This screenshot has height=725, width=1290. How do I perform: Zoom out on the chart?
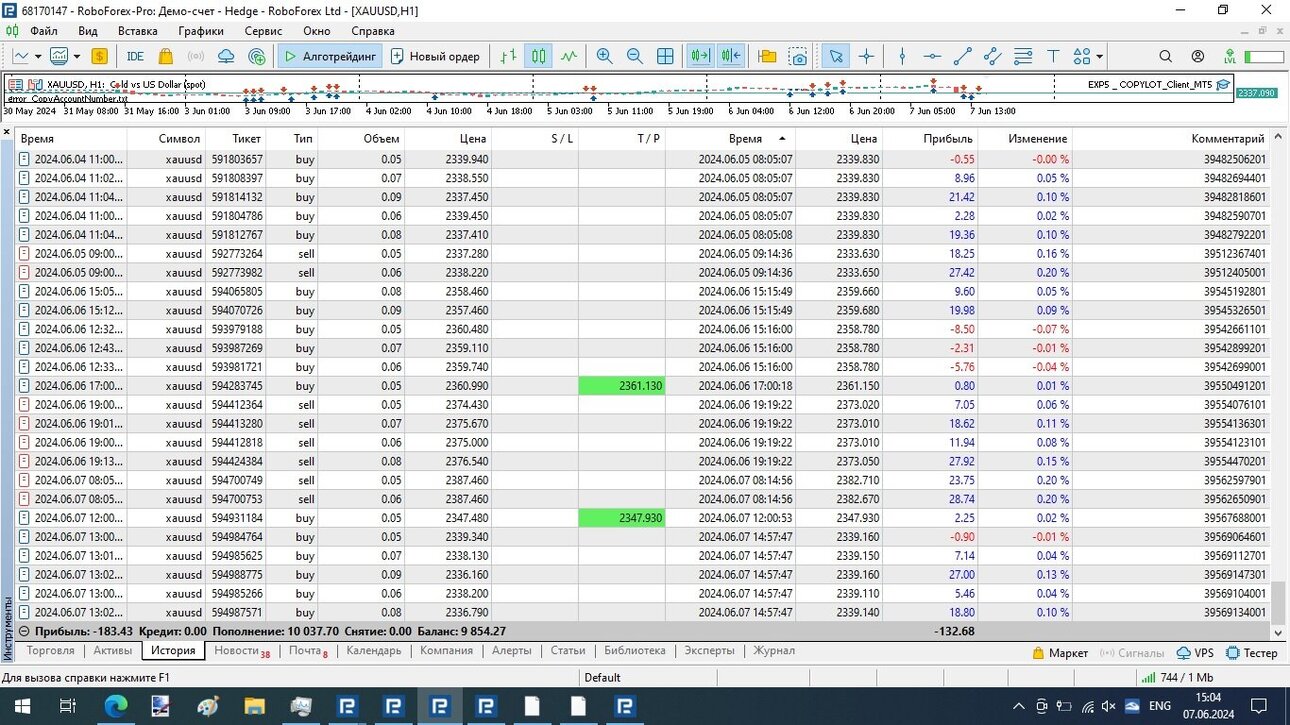(634, 56)
